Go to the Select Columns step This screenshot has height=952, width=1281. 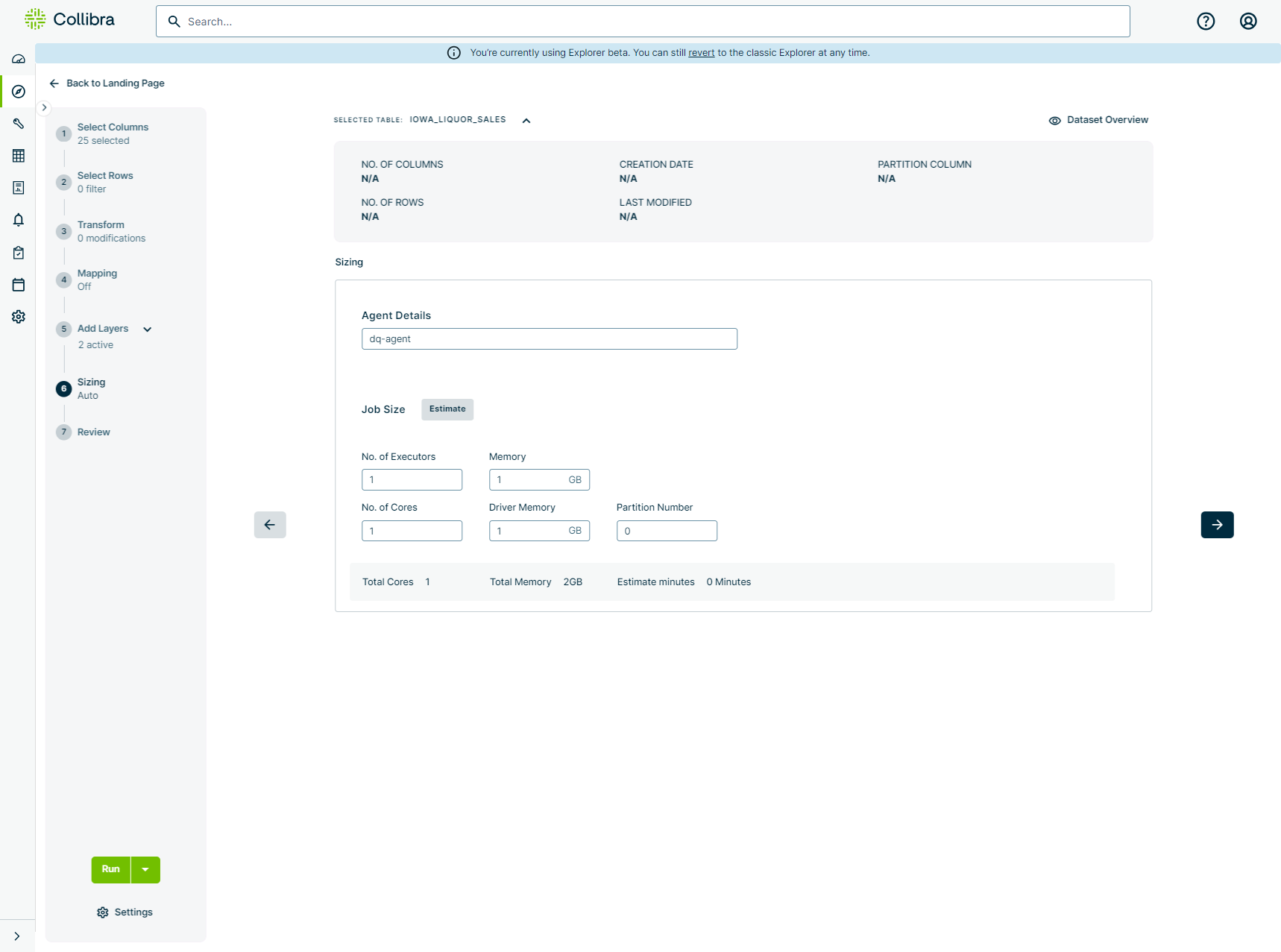click(113, 127)
